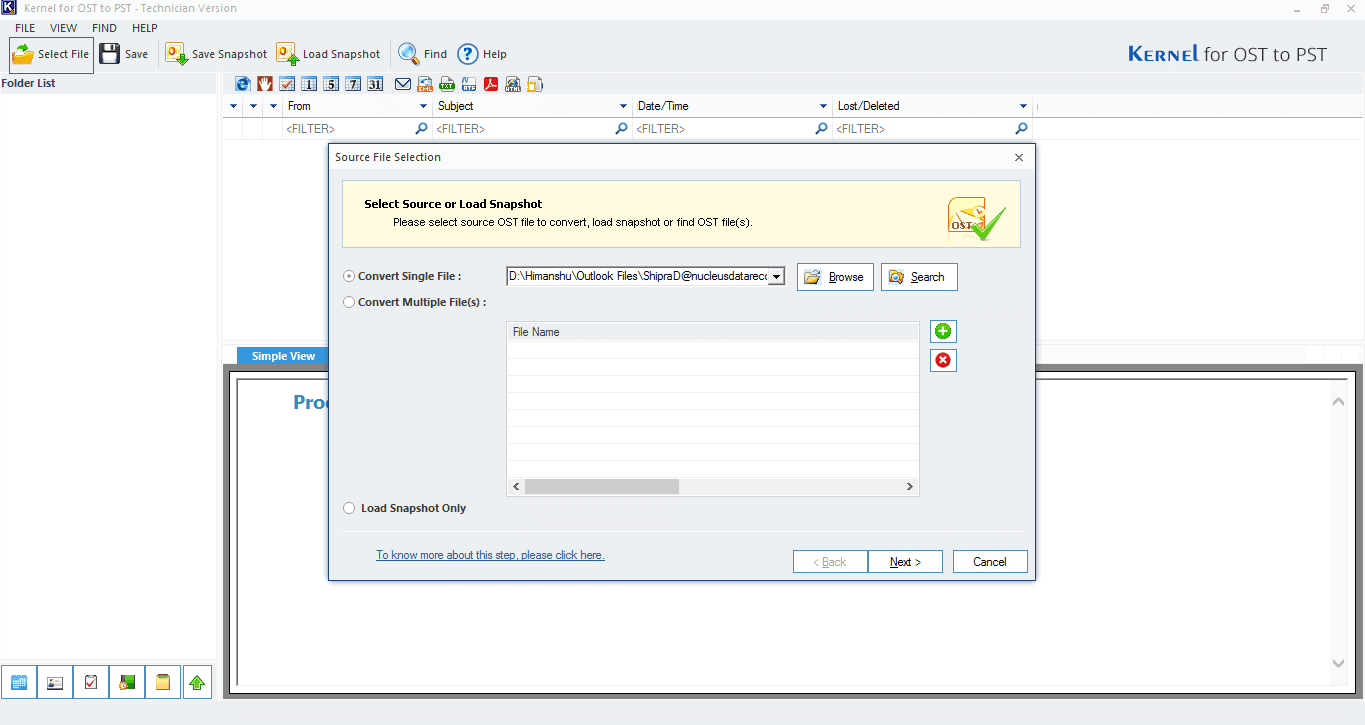Add file using the green plus icon
Screen dimensions: 1365x725
tap(943, 332)
